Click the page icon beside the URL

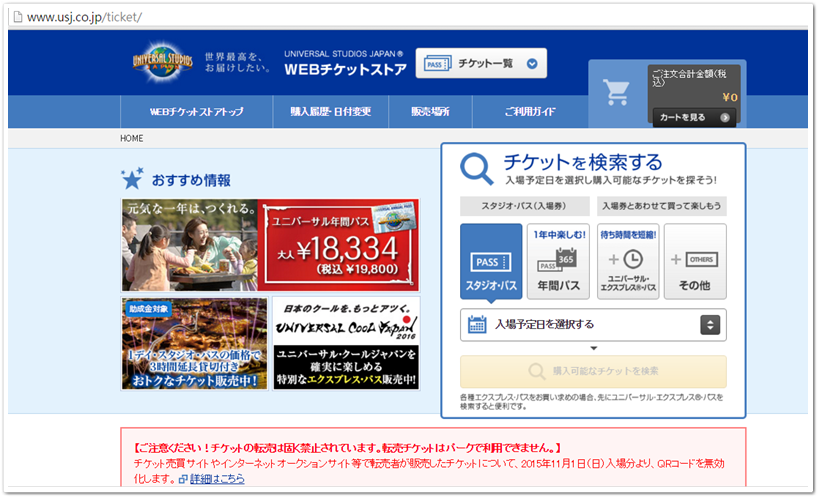(x=18, y=17)
